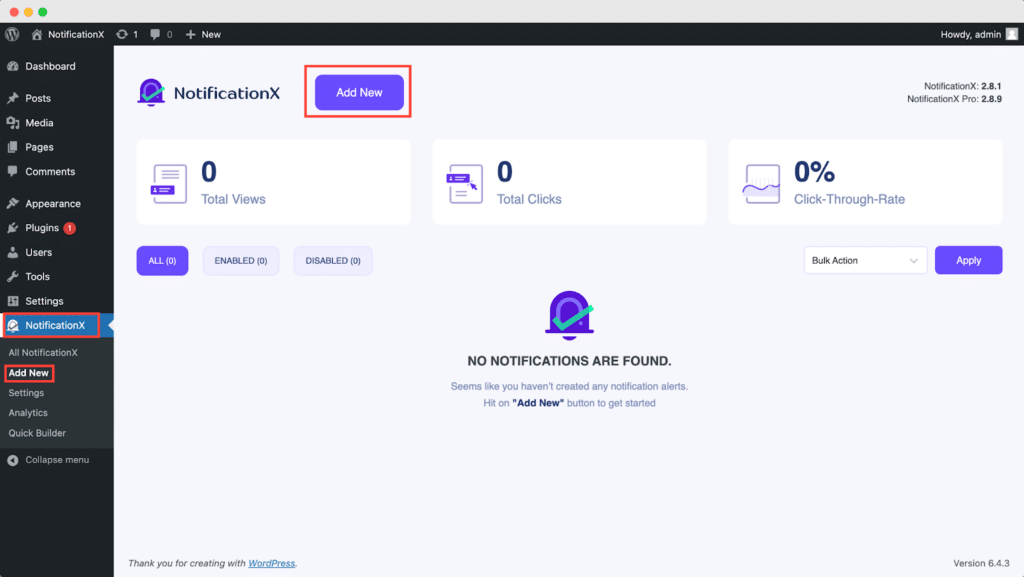Open the comments bubble icon in admin bar
Viewport: 1024px width, 577px height.
pyautogui.click(x=155, y=34)
